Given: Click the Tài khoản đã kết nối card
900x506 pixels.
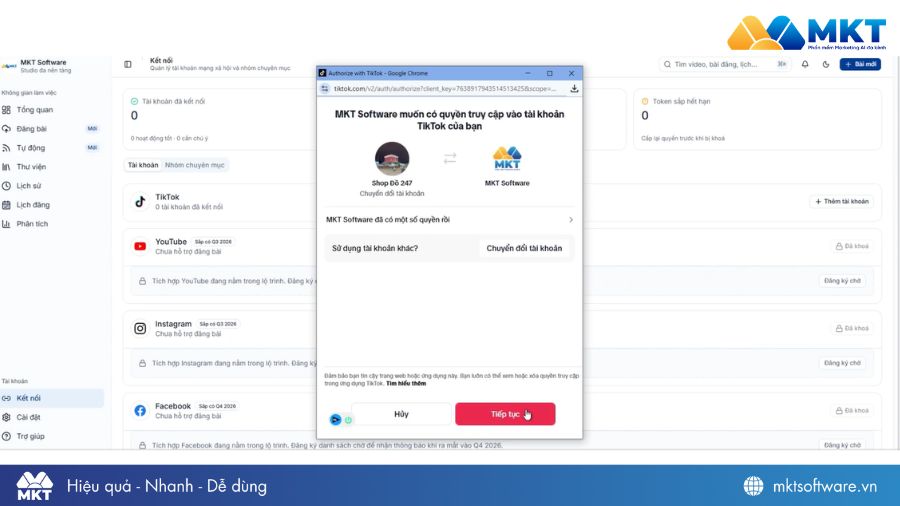Looking at the screenshot, I should tap(220, 119).
